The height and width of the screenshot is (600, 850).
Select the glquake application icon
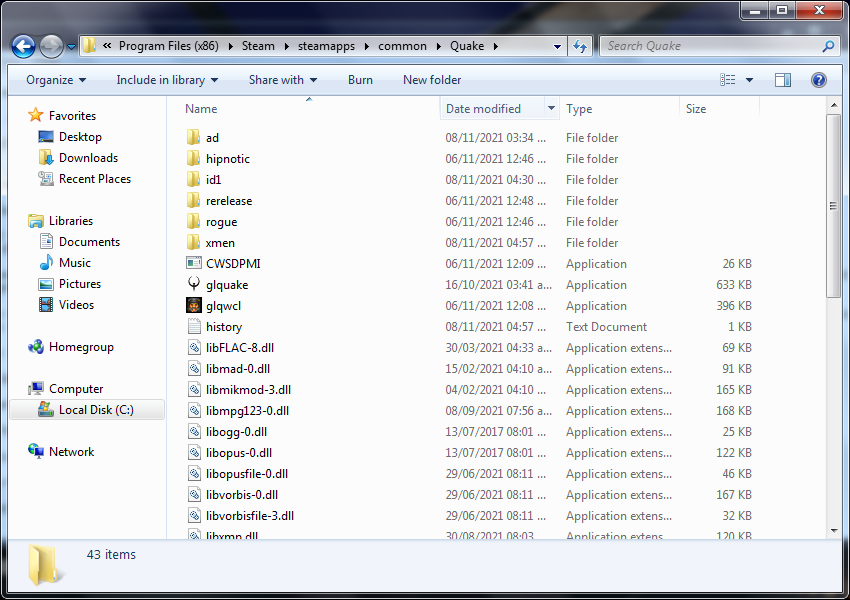[x=194, y=285]
